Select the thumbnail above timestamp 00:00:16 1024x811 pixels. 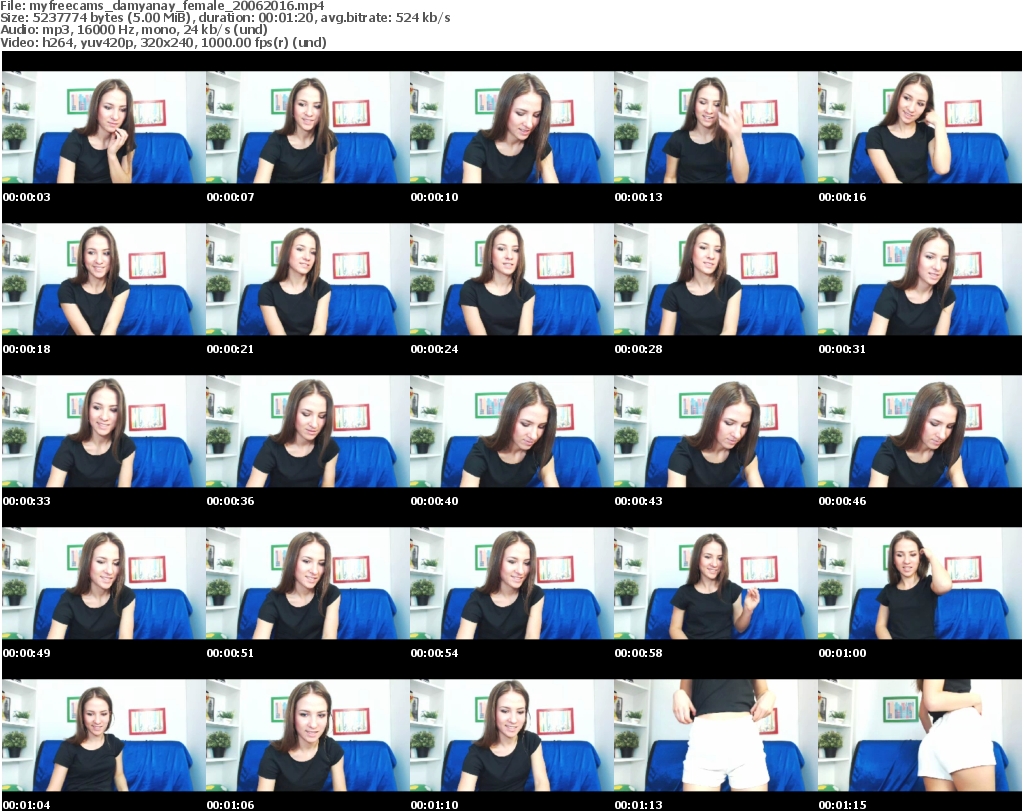point(920,127)
